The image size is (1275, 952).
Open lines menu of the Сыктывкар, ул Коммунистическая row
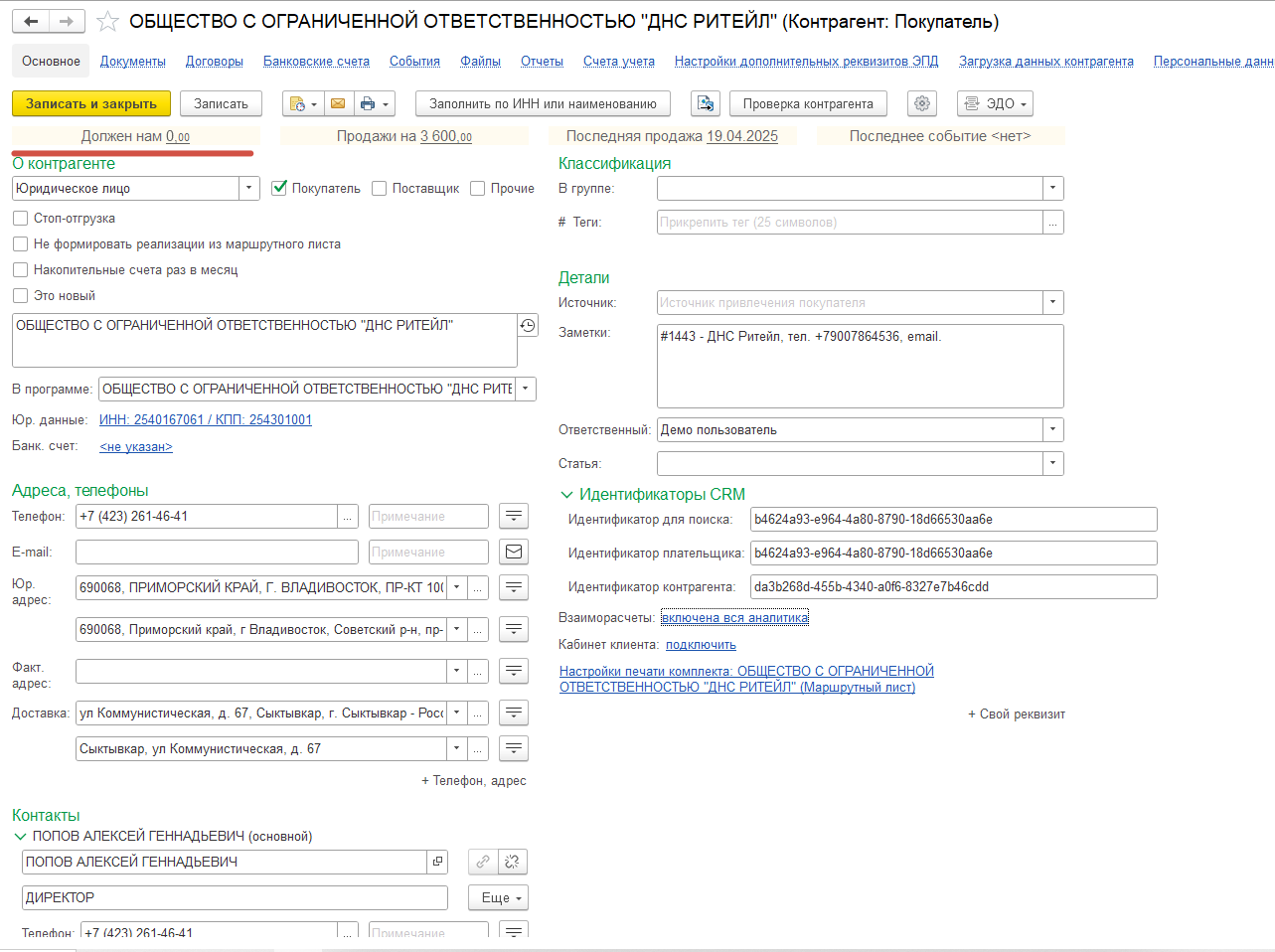514,748
